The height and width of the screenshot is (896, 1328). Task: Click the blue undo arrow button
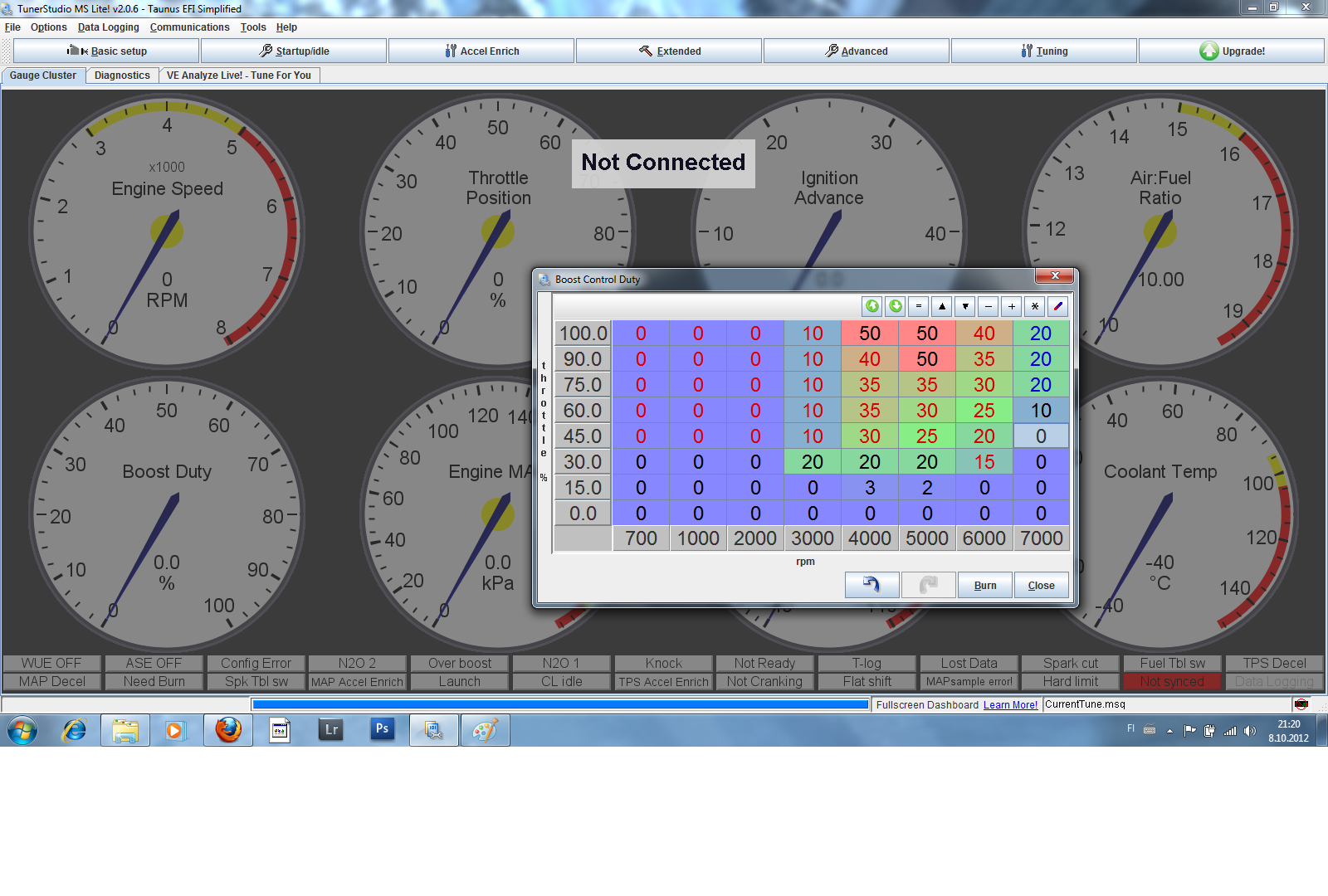coord(871,585)
